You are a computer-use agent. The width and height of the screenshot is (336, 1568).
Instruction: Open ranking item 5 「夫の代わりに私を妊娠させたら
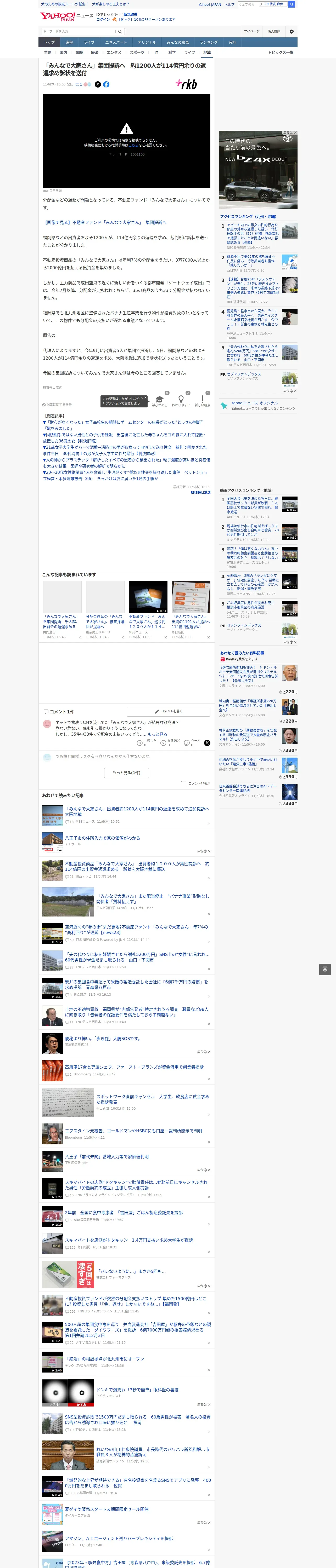253,353
